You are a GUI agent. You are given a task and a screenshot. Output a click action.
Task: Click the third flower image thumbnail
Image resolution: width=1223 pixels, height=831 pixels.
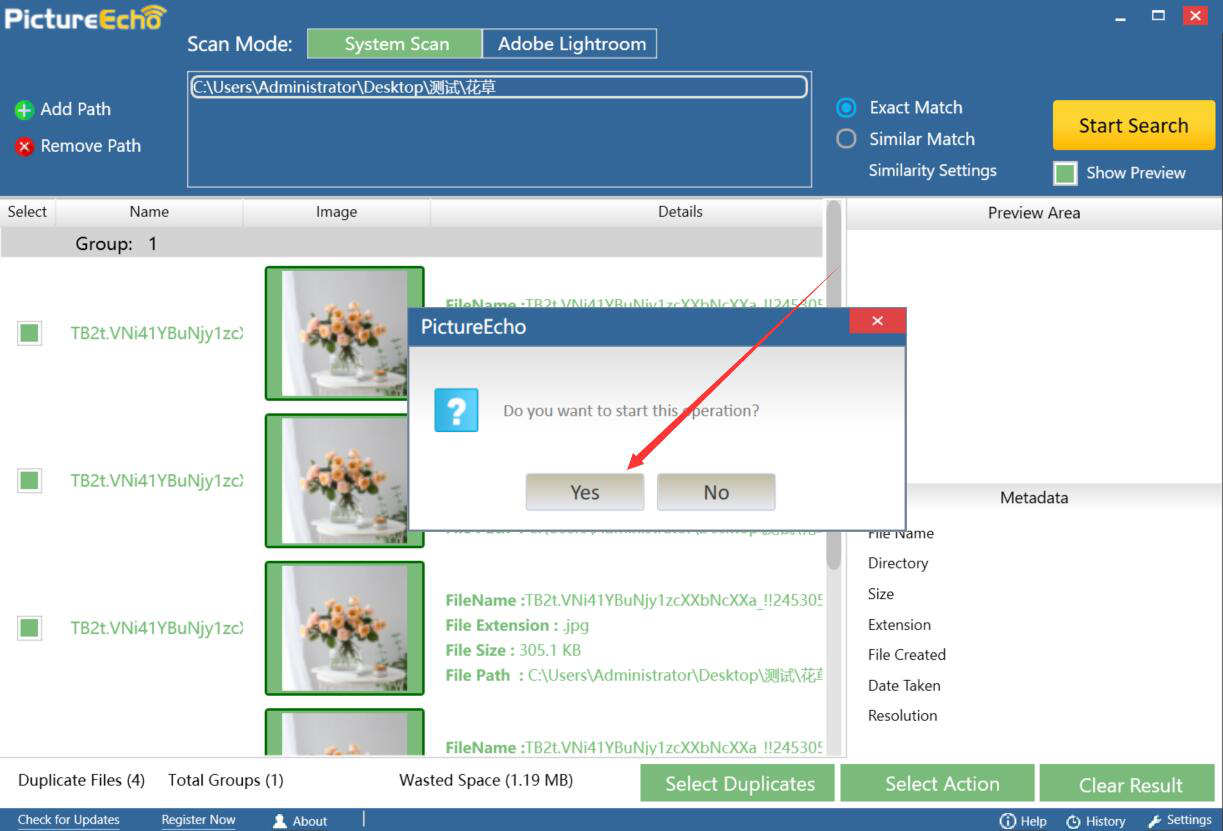tap(345, 628)
